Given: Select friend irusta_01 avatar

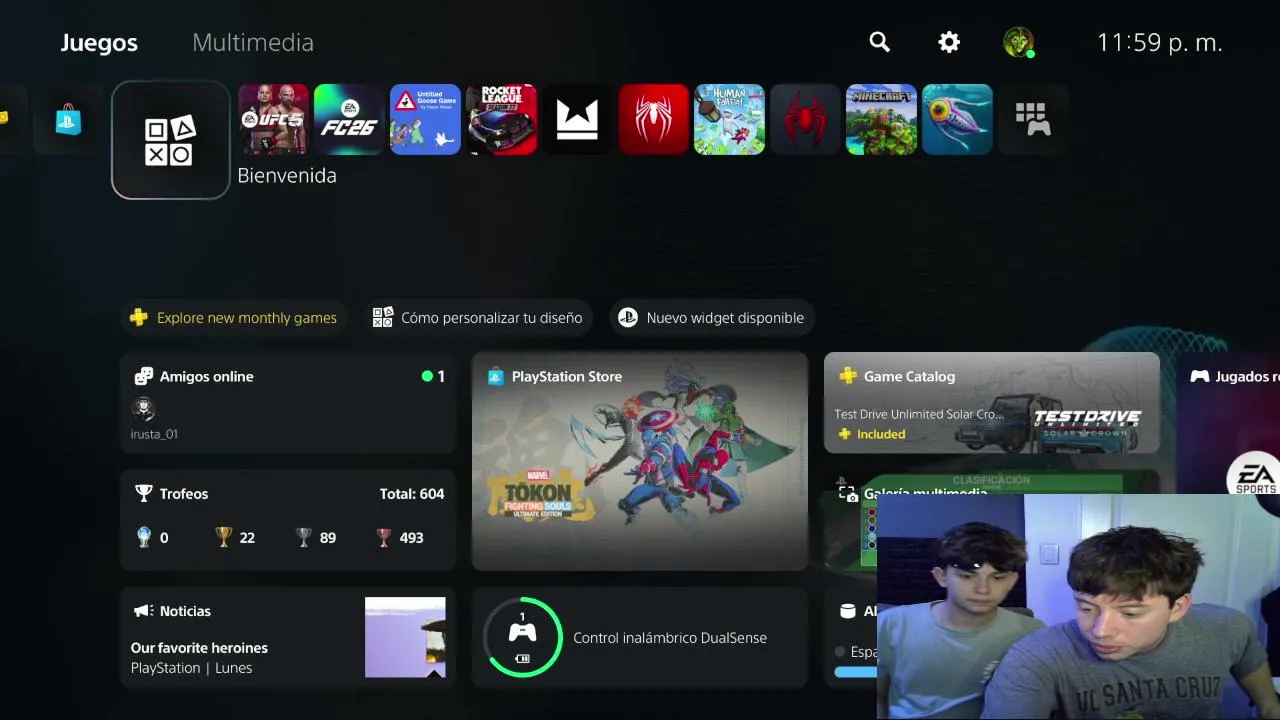Looking at the screenshot, I should 144,408.
